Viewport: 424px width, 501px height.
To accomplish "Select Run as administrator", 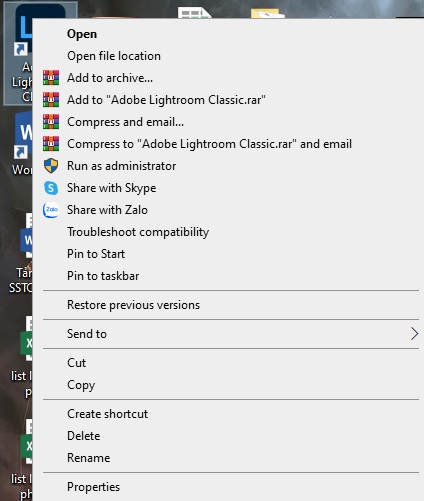I will coord(122,166).
